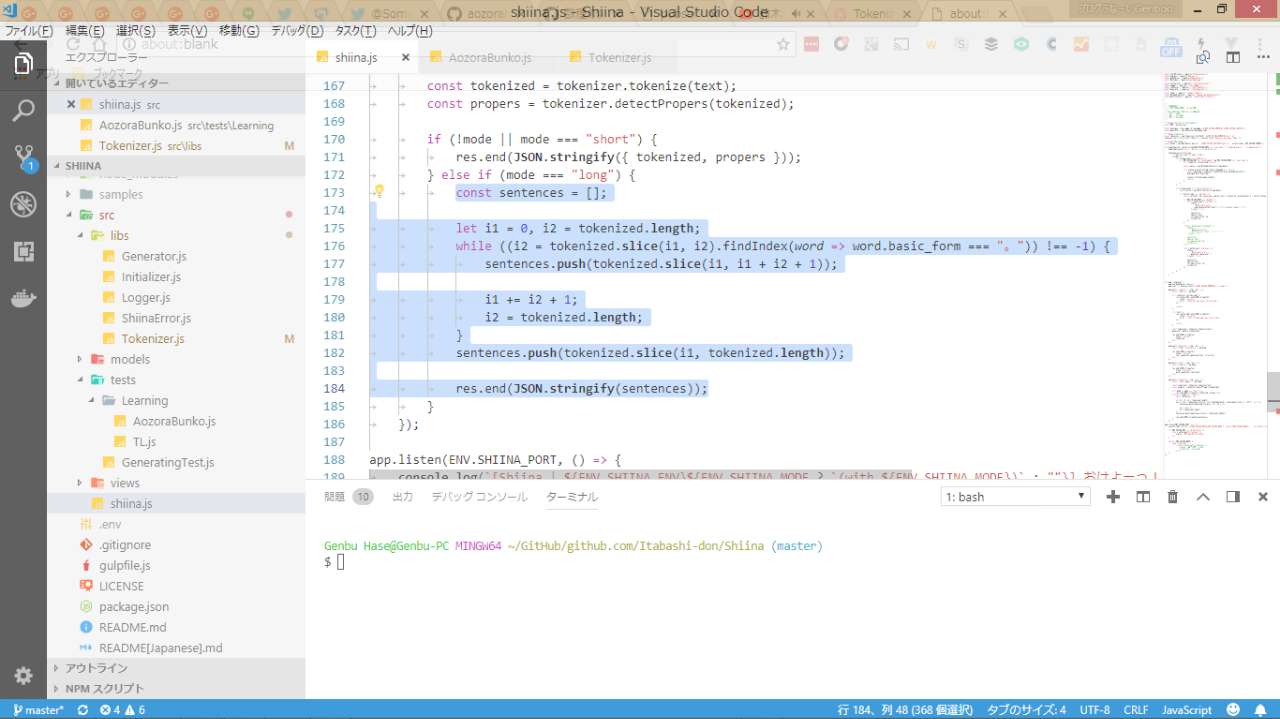
Task: Split the terminal panel
Action: click(1143, 497)
